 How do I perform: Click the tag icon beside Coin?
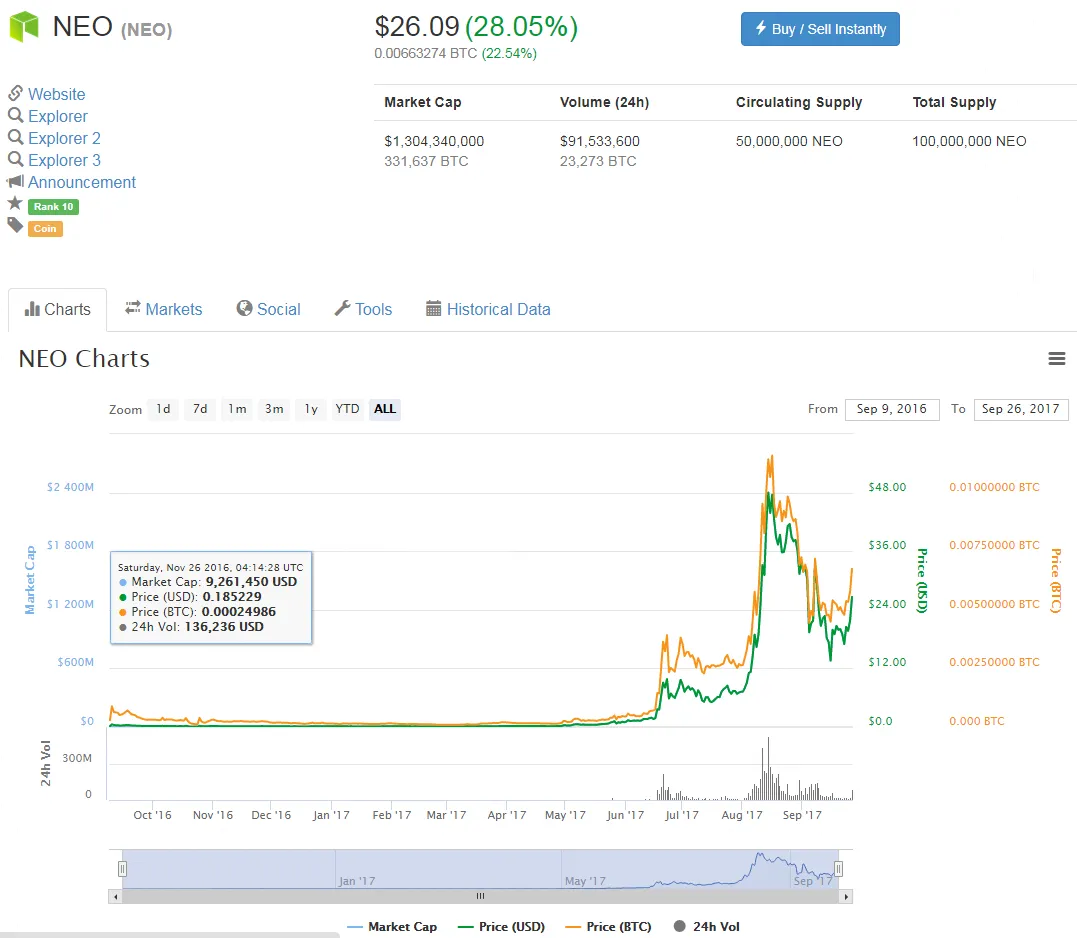[15, 225]
